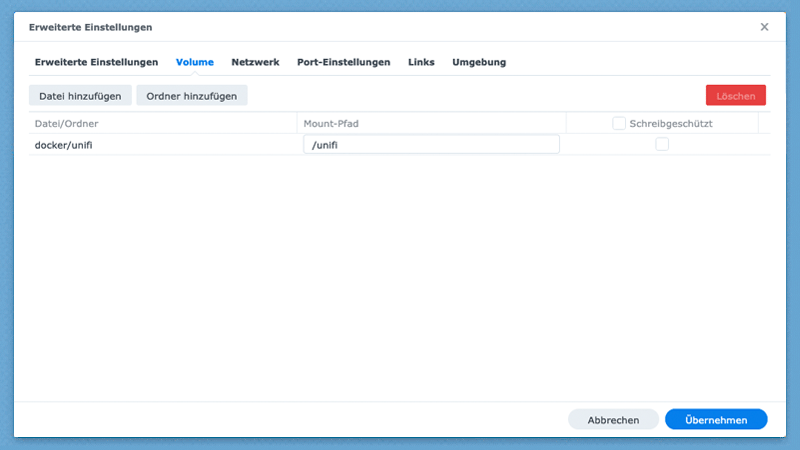This screenshot has height=450, width=800.
Task: Click the /unifi mount path field
Action: 430,145
